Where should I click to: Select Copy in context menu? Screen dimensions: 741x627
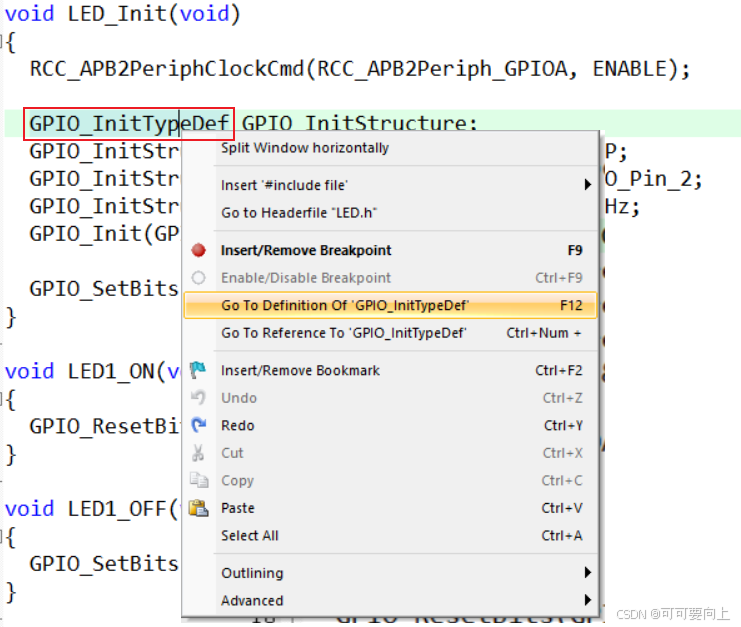tap(390, 481)
